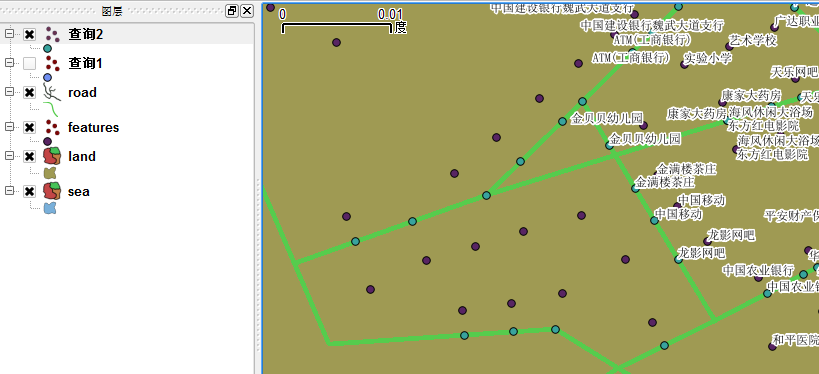Select the green line symbol under road
Screen dimensions: 819x374
tap(50, 109)
